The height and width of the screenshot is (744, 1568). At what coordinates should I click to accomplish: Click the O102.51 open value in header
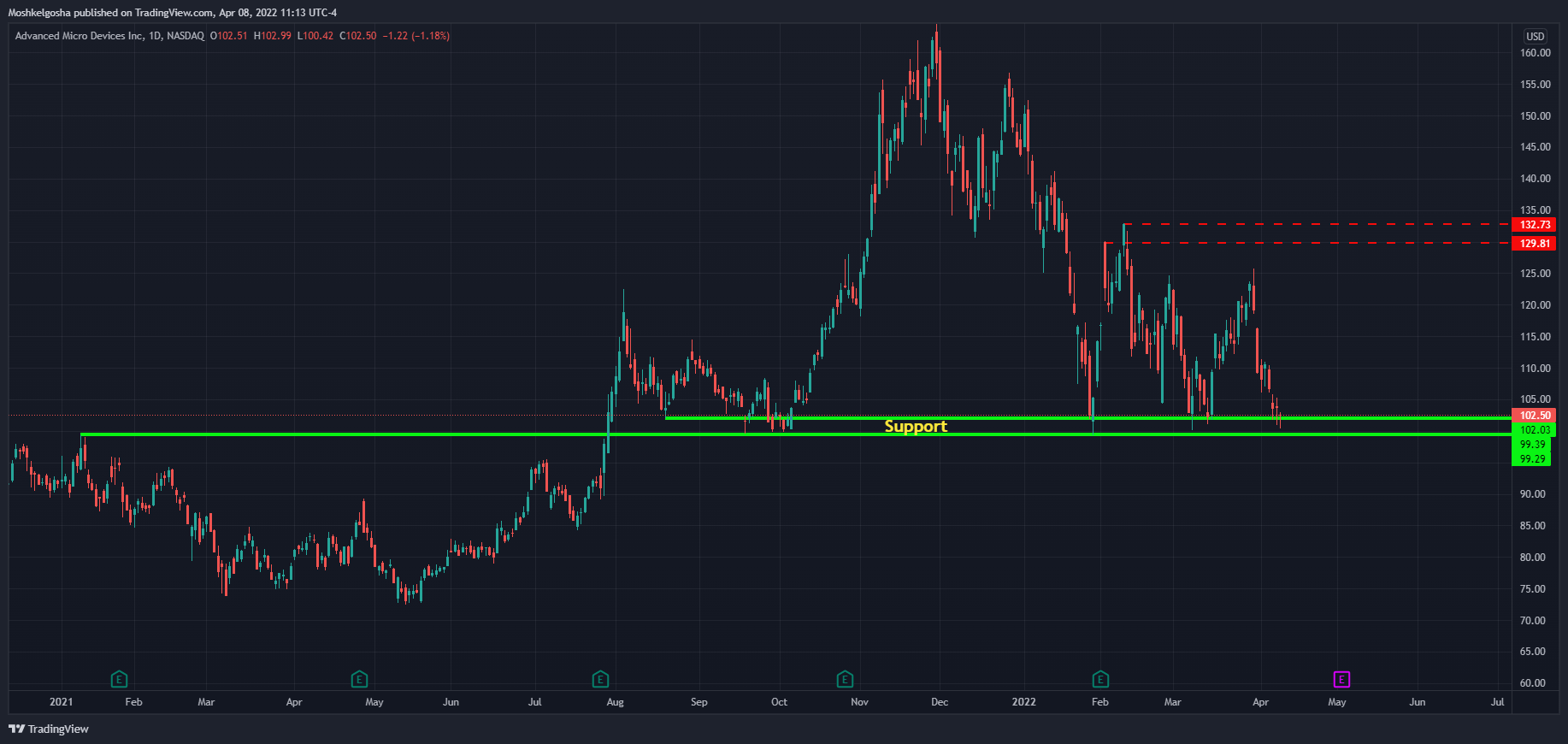tap(228, 36)
